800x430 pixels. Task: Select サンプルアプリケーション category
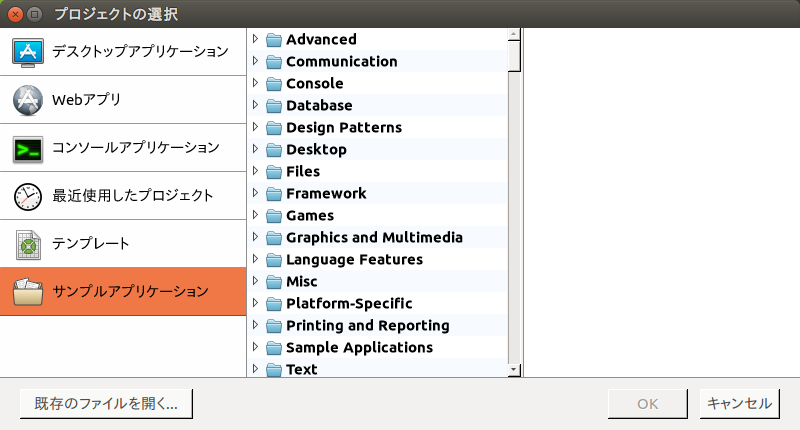pos(123,292)
